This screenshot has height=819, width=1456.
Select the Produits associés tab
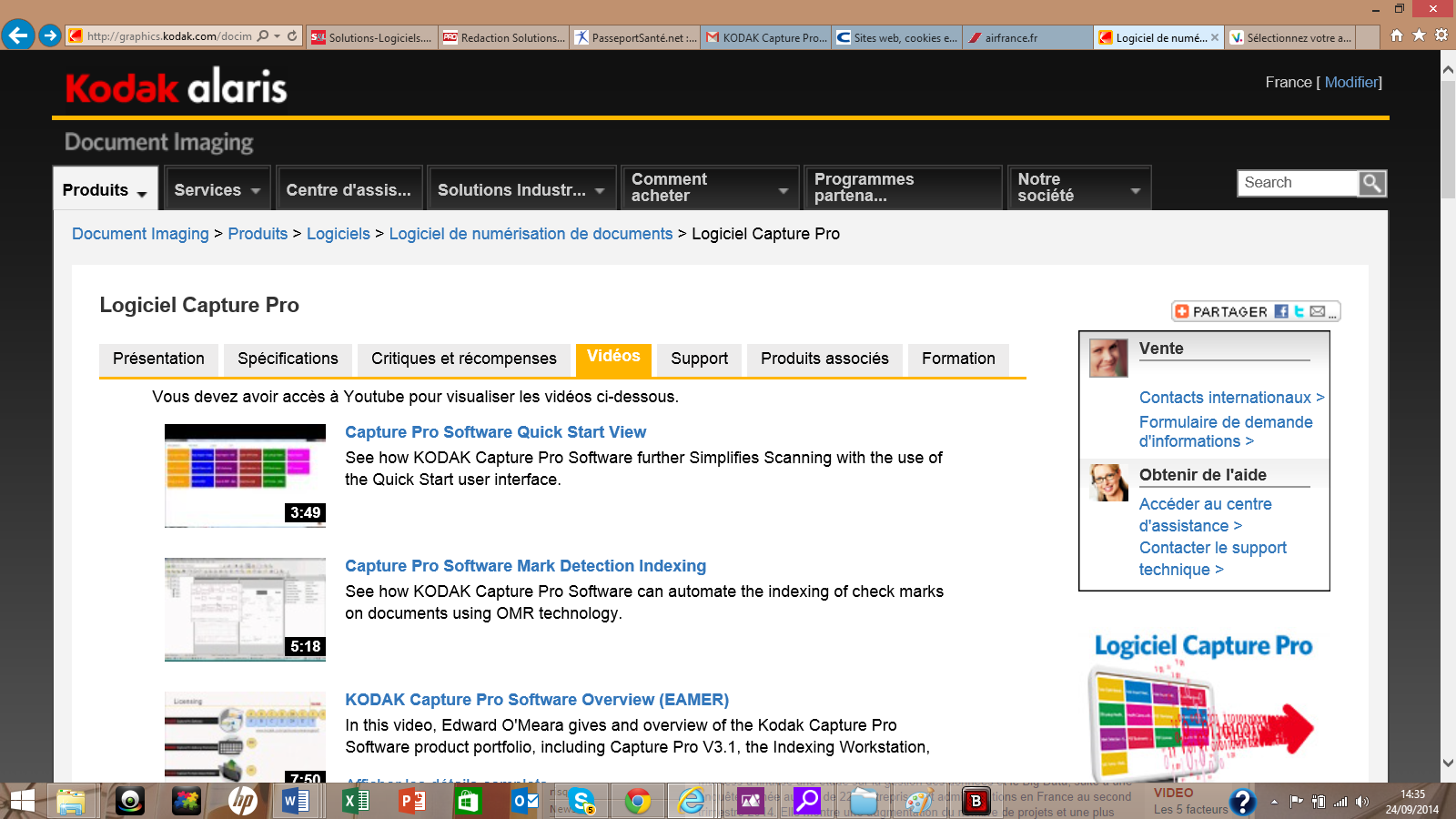(824, 359)
